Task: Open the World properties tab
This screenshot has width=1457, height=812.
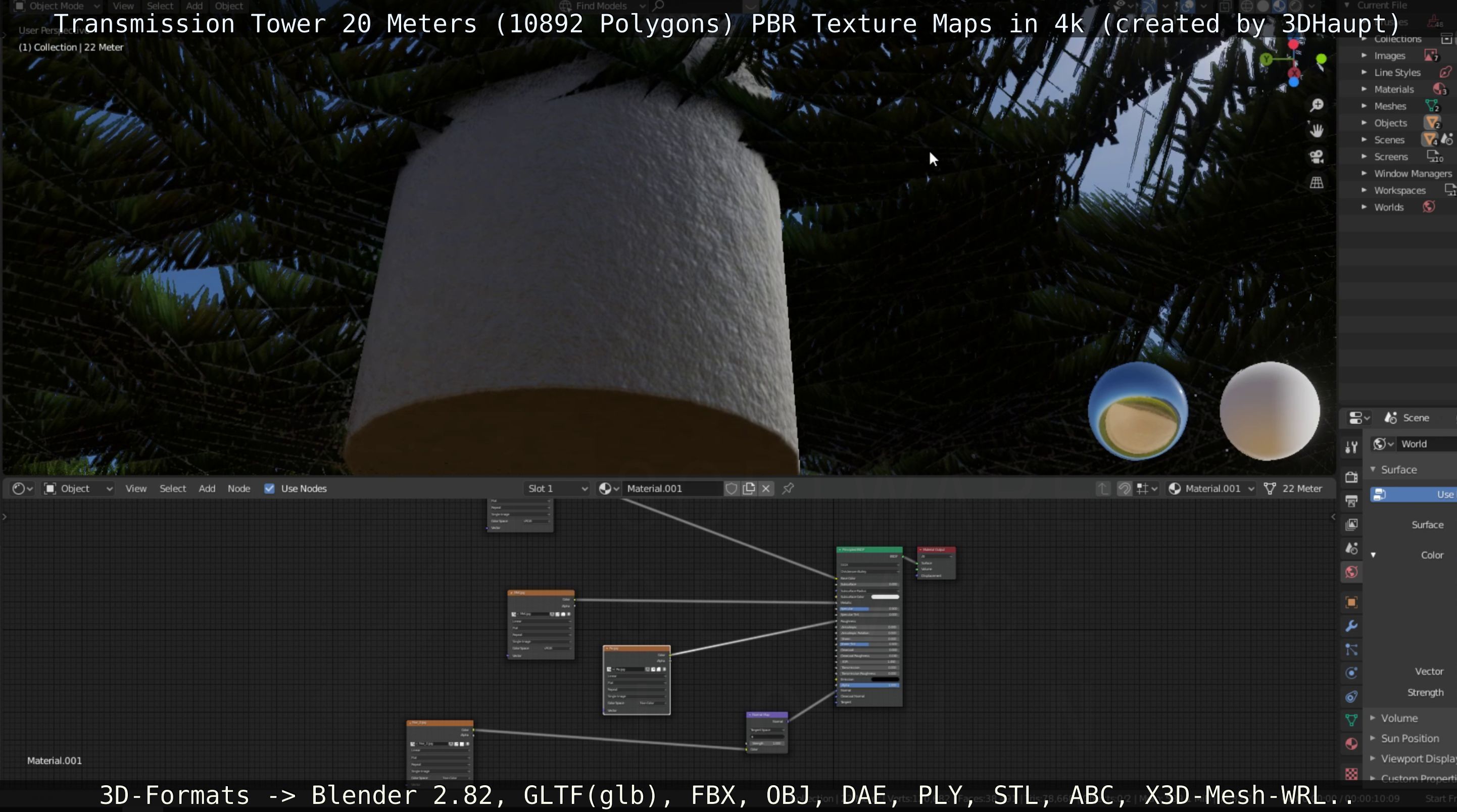Action: click(x=1351, y=572)
